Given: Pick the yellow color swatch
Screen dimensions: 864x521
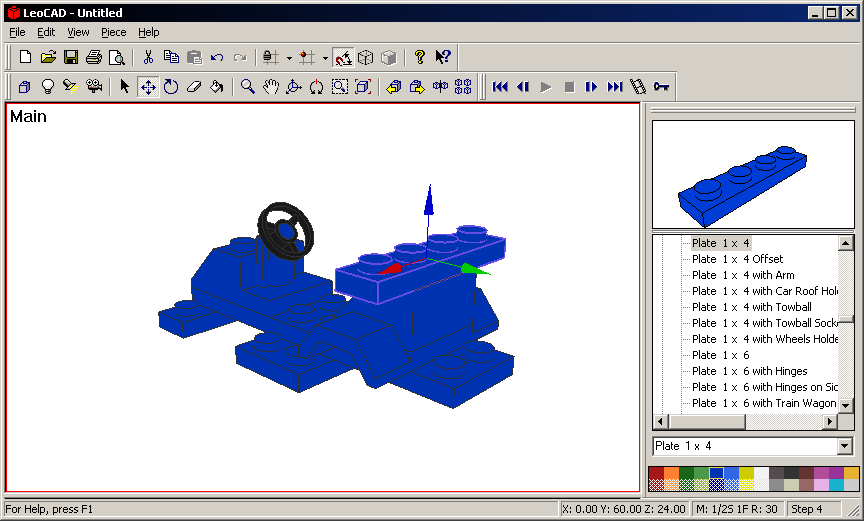Looking at the screenshot, I should pos(746,473).
